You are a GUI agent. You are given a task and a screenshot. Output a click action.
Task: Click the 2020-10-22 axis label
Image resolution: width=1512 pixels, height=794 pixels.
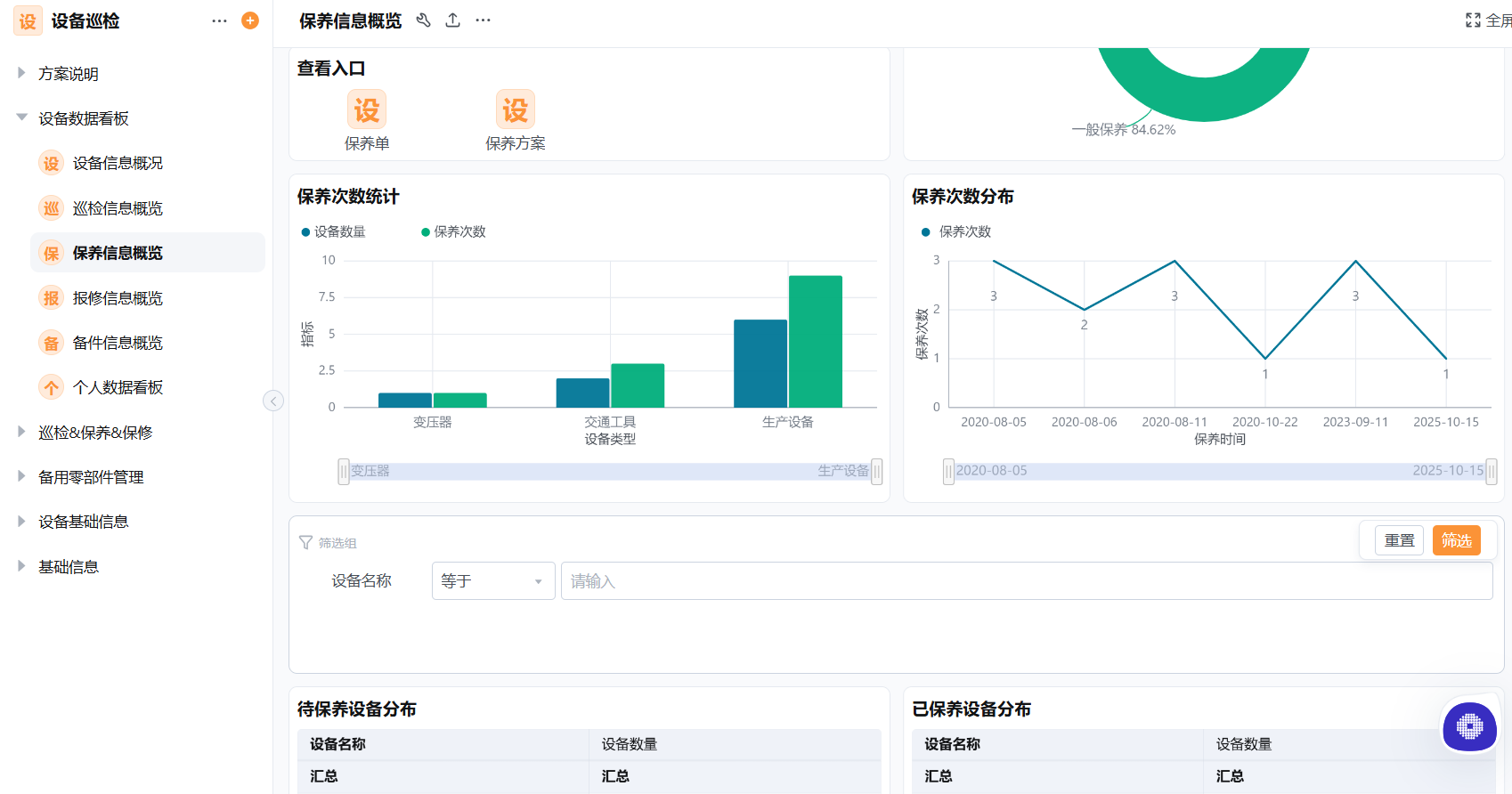coord(1265,422)
